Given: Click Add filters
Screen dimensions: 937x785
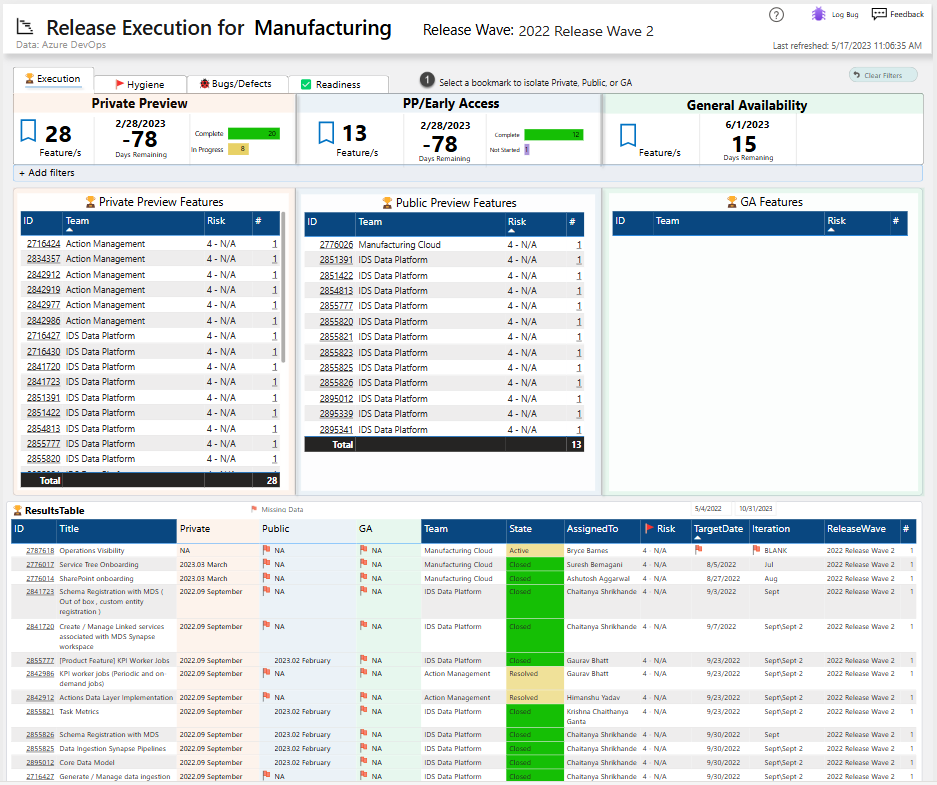Looking at the screenshot, I should point(47,173).
